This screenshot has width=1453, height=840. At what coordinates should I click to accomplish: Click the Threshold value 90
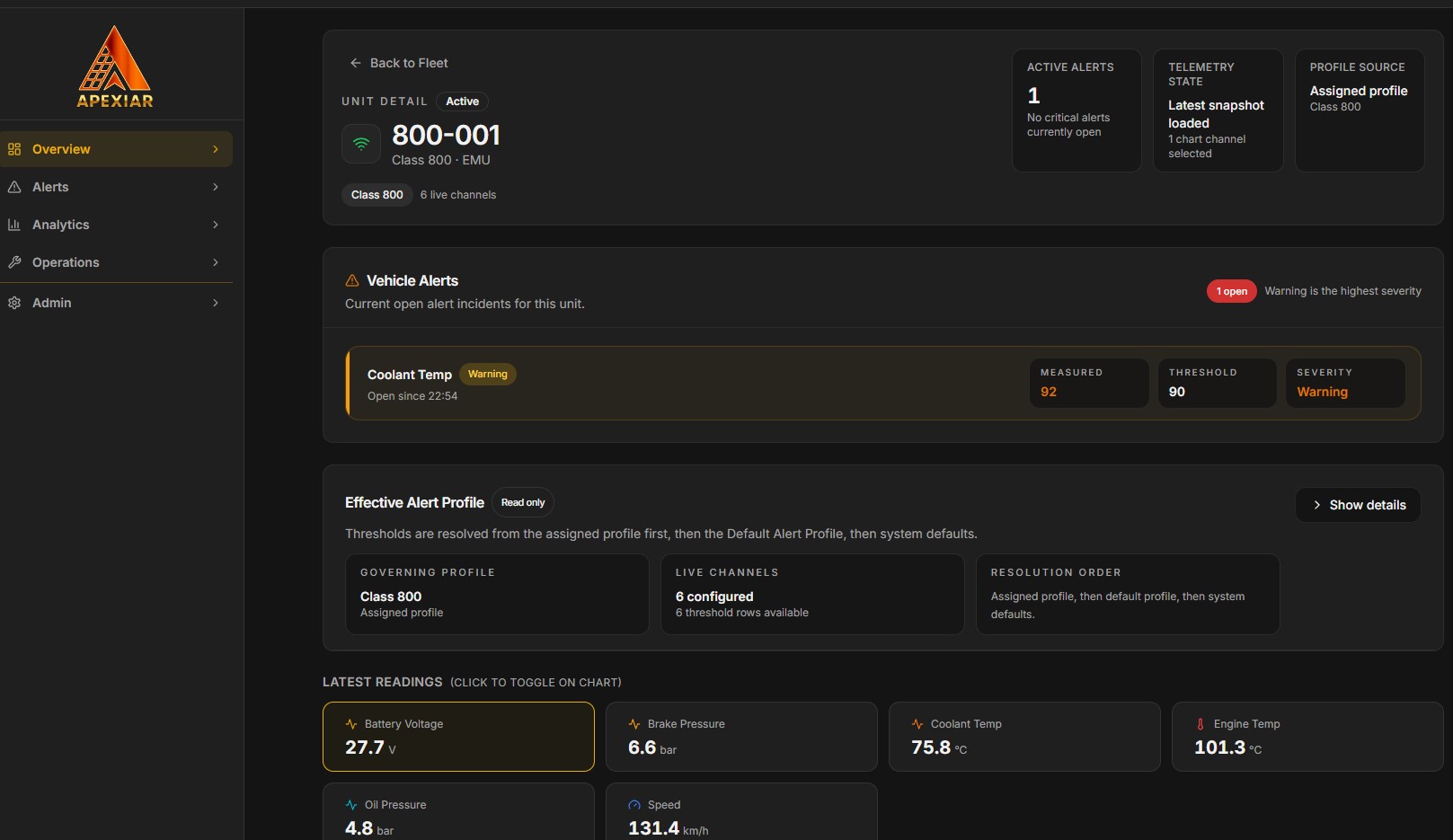coord(1177,392)
